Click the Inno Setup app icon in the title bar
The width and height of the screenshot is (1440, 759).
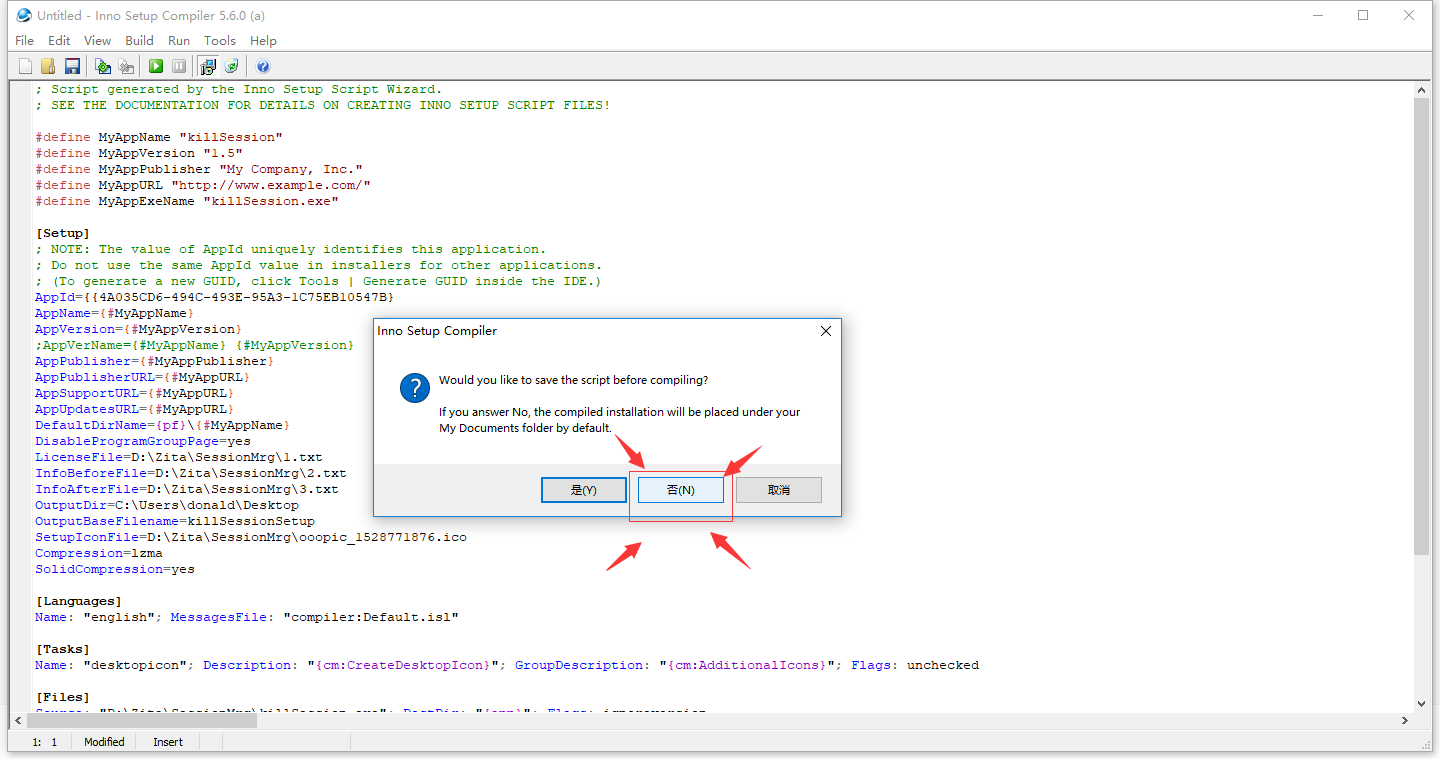(x=24, y=15)
